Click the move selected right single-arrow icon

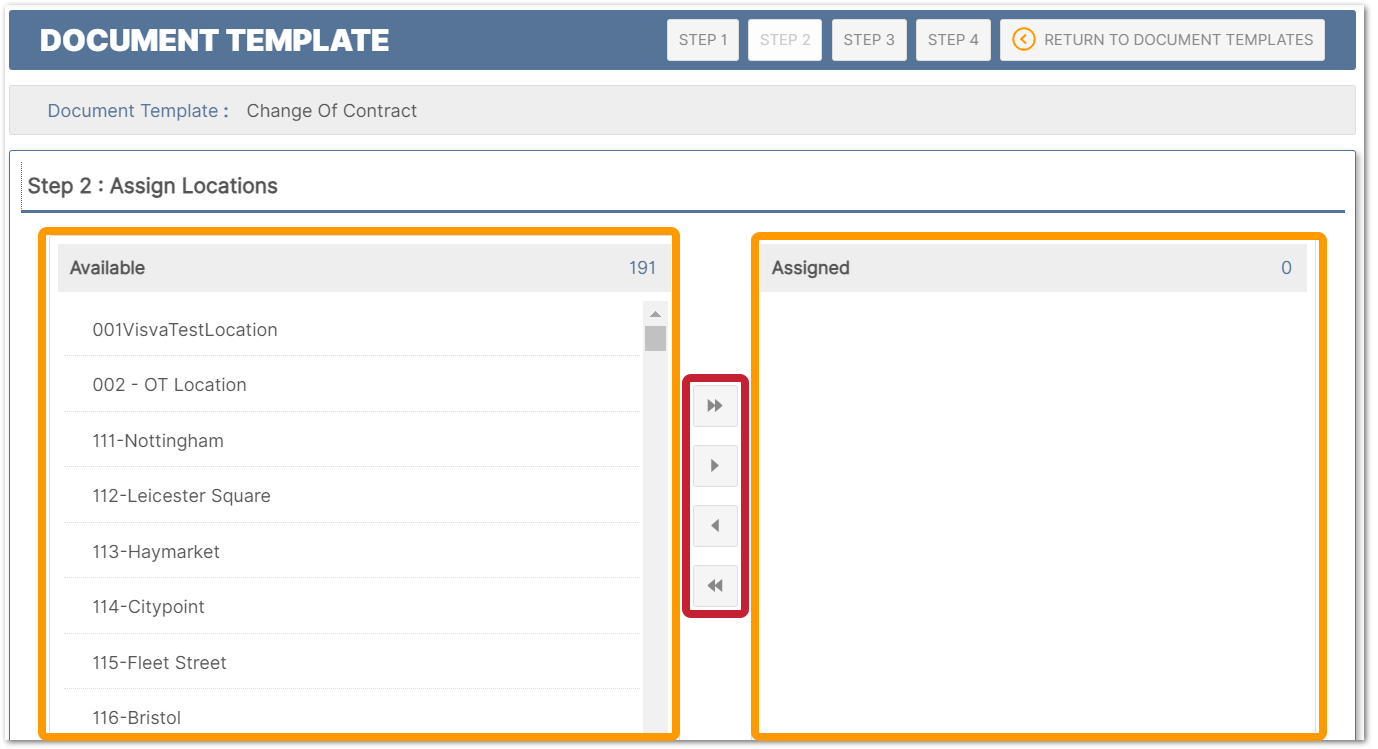click(715, 466)
